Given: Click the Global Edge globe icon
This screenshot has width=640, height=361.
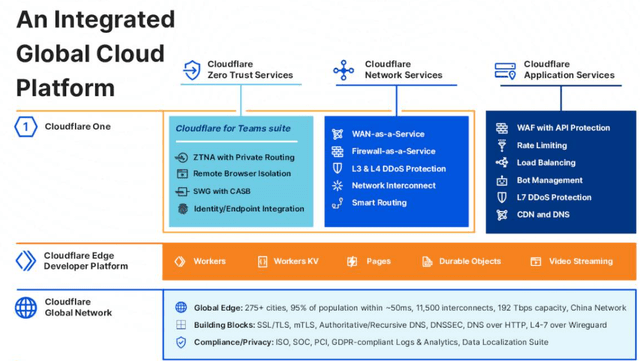Looking at the screenshot, I should pos(181,307).
